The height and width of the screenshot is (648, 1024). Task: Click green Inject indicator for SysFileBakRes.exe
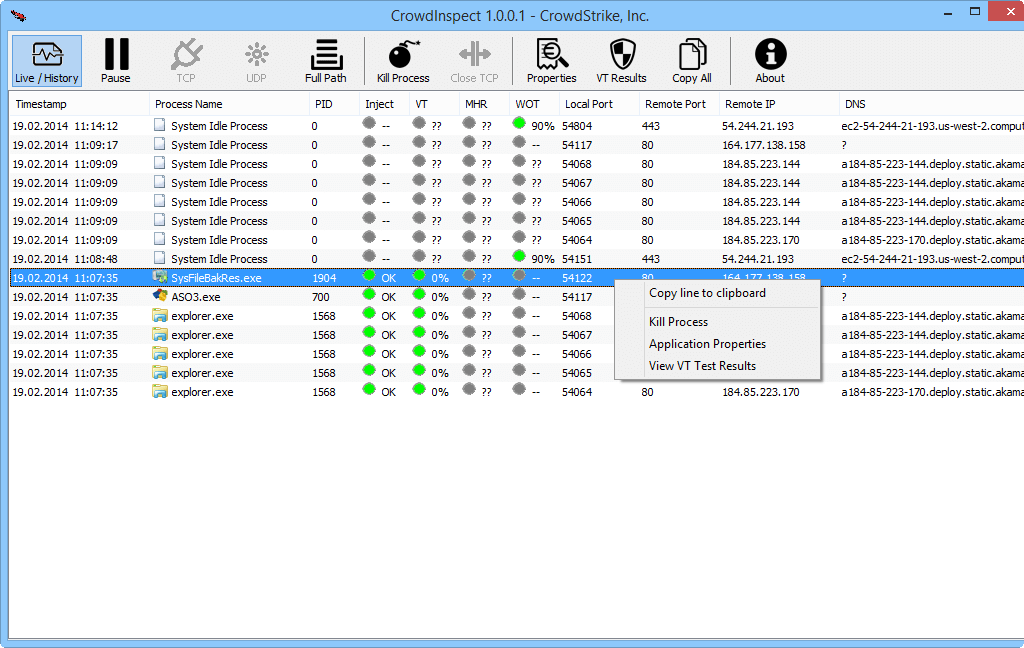[369, 275]
